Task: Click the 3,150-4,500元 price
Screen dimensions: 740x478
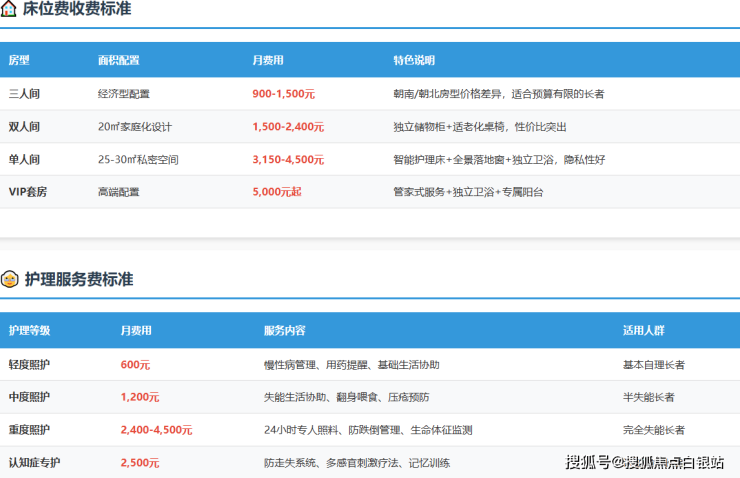Action: pos(288,159)
